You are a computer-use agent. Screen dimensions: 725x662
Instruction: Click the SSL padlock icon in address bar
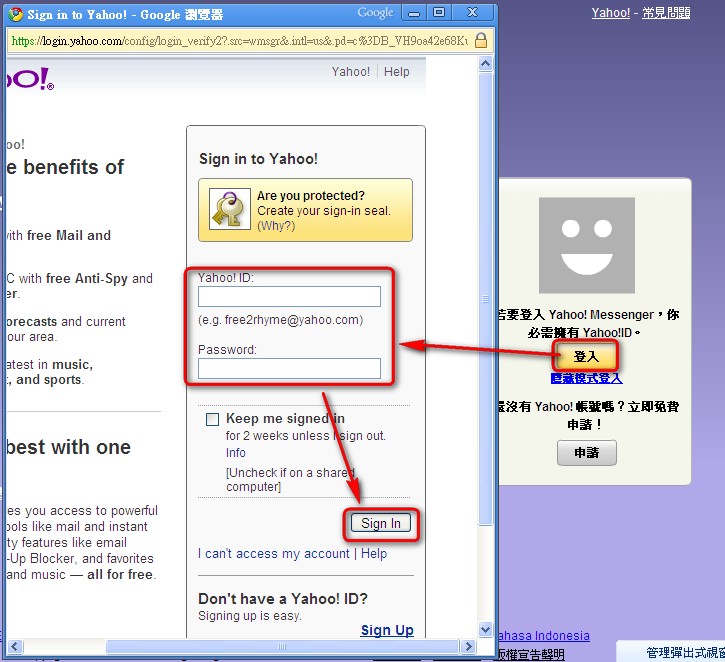click(x=481, y=41)
